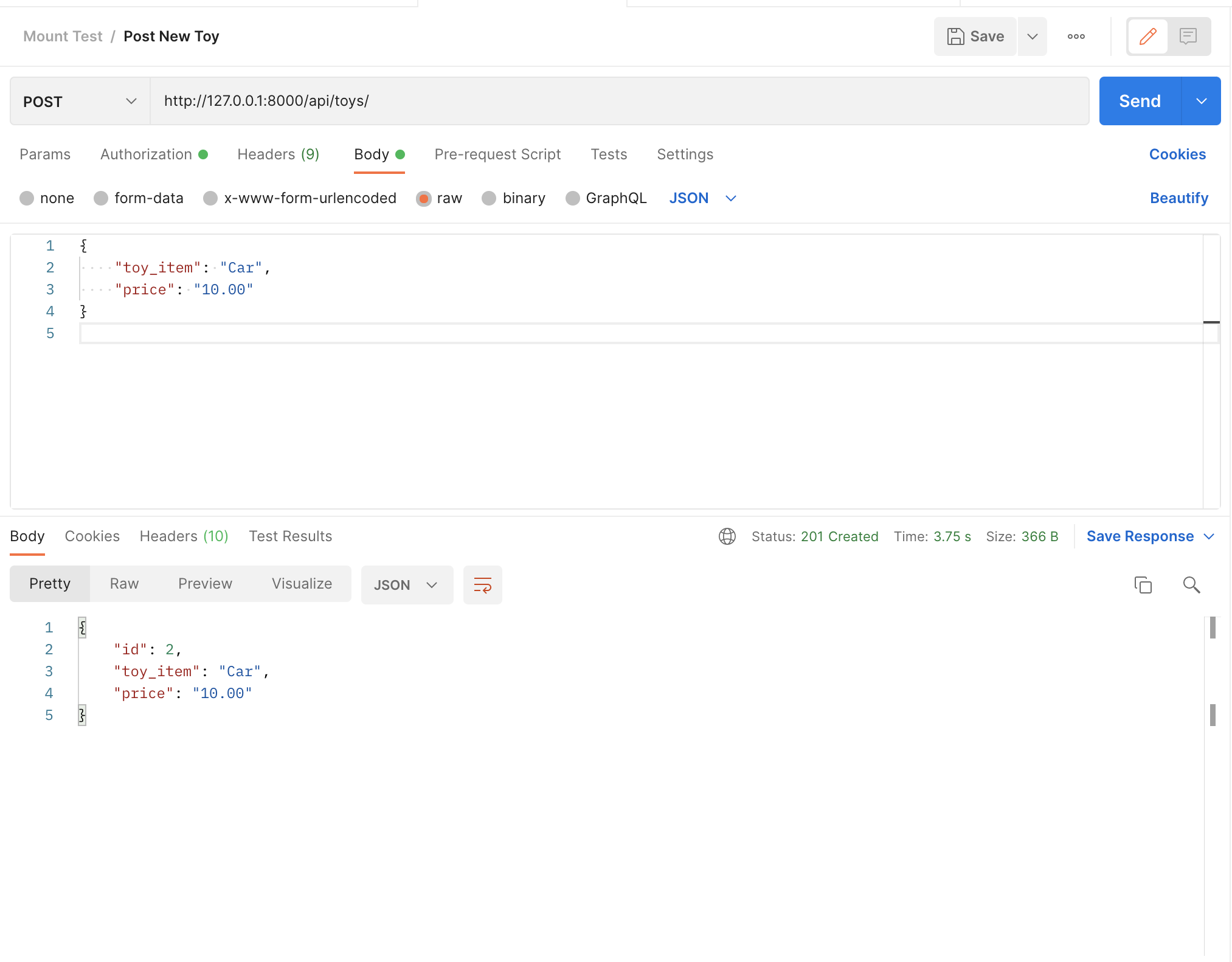Viewport: 1232px width, 962px height.
Task: Click the floppy disk Save icon
Action: [x=955, y=36]
